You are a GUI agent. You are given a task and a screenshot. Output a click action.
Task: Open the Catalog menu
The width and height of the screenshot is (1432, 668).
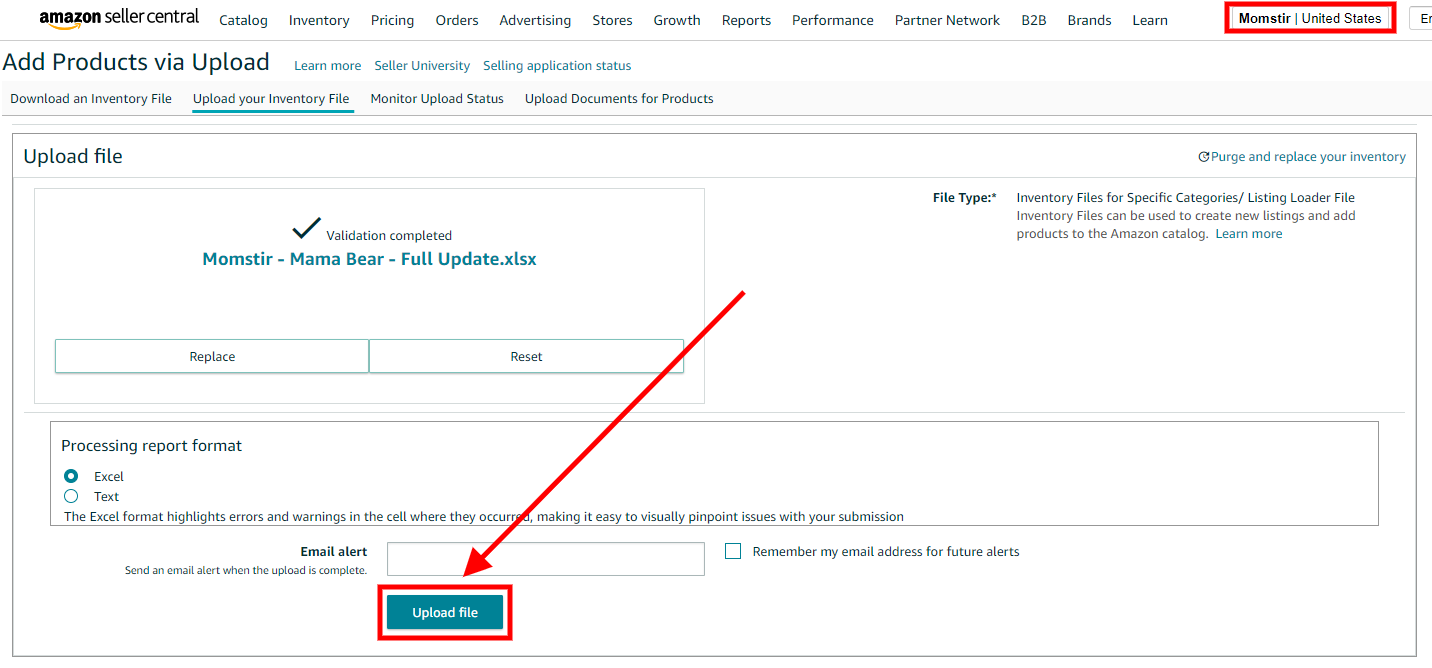pyautogui.click(x=243, y=20)
